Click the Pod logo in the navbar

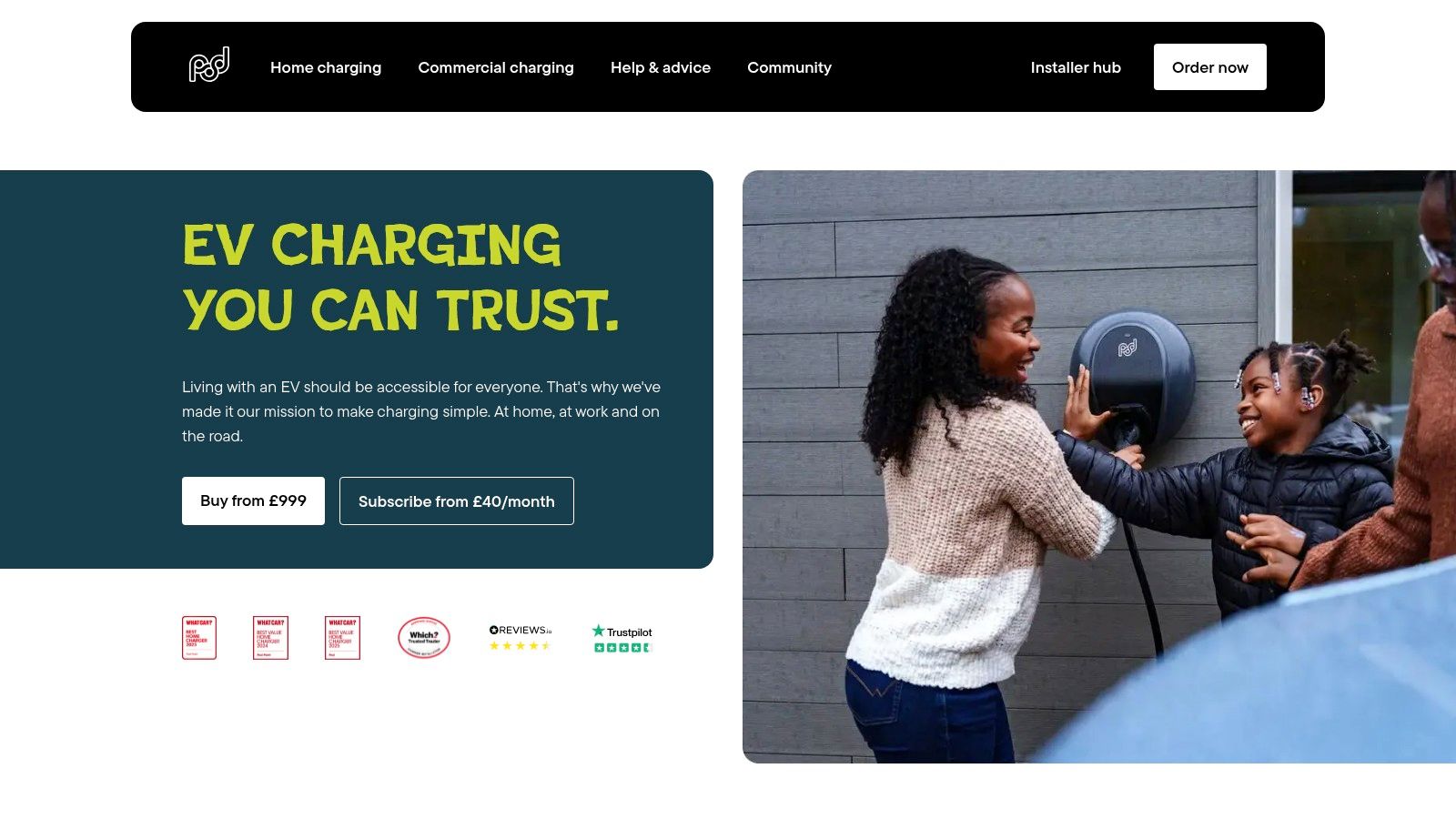pyautogui.click(x=209, y=66)
